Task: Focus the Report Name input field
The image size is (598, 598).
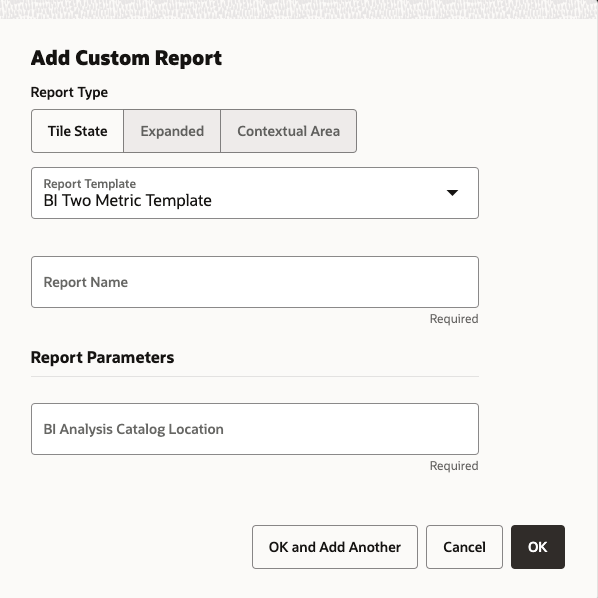Action: pyautogui.click(x=255, y=282)
